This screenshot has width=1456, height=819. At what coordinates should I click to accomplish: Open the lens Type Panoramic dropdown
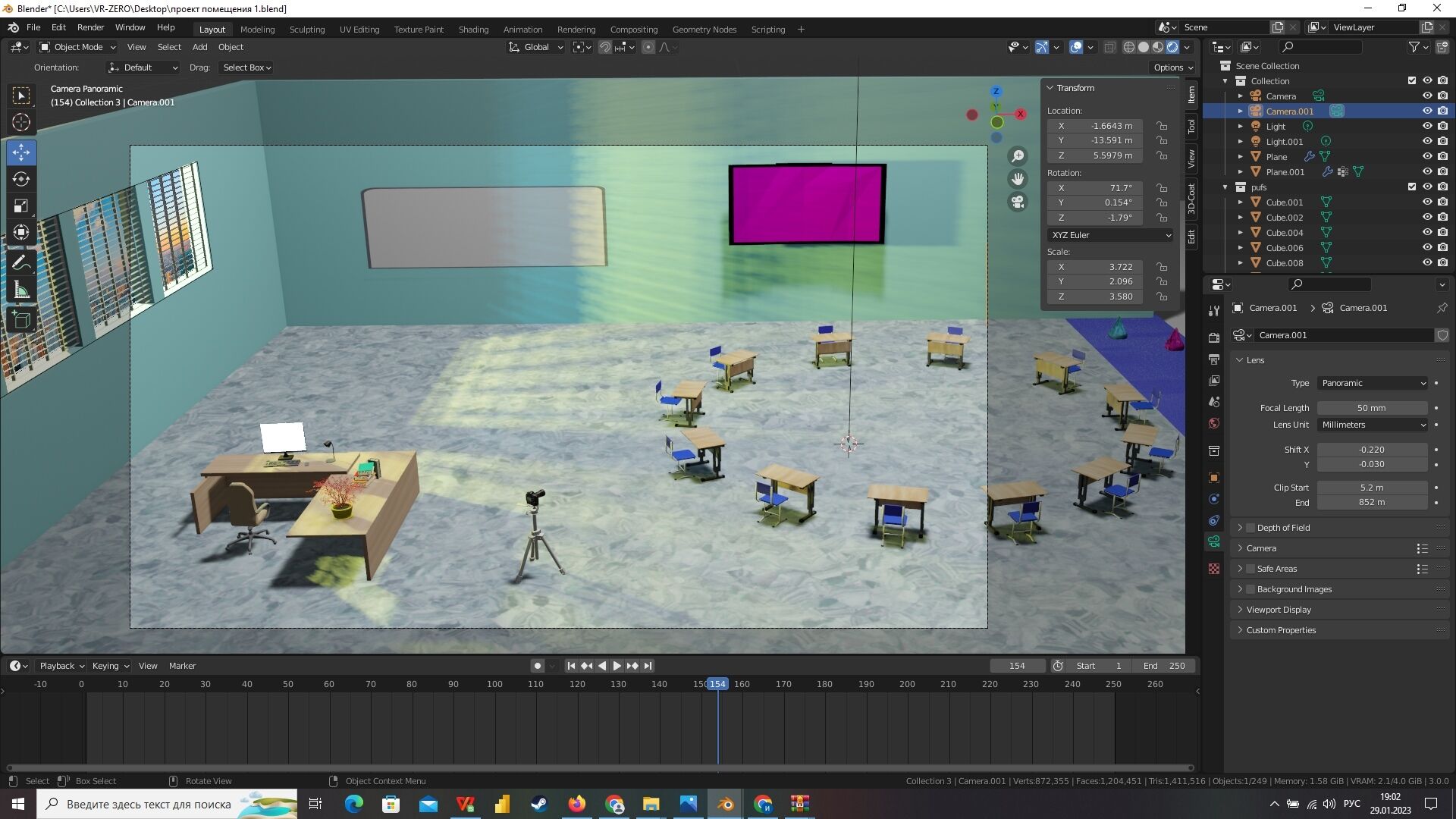point(1373,383)
